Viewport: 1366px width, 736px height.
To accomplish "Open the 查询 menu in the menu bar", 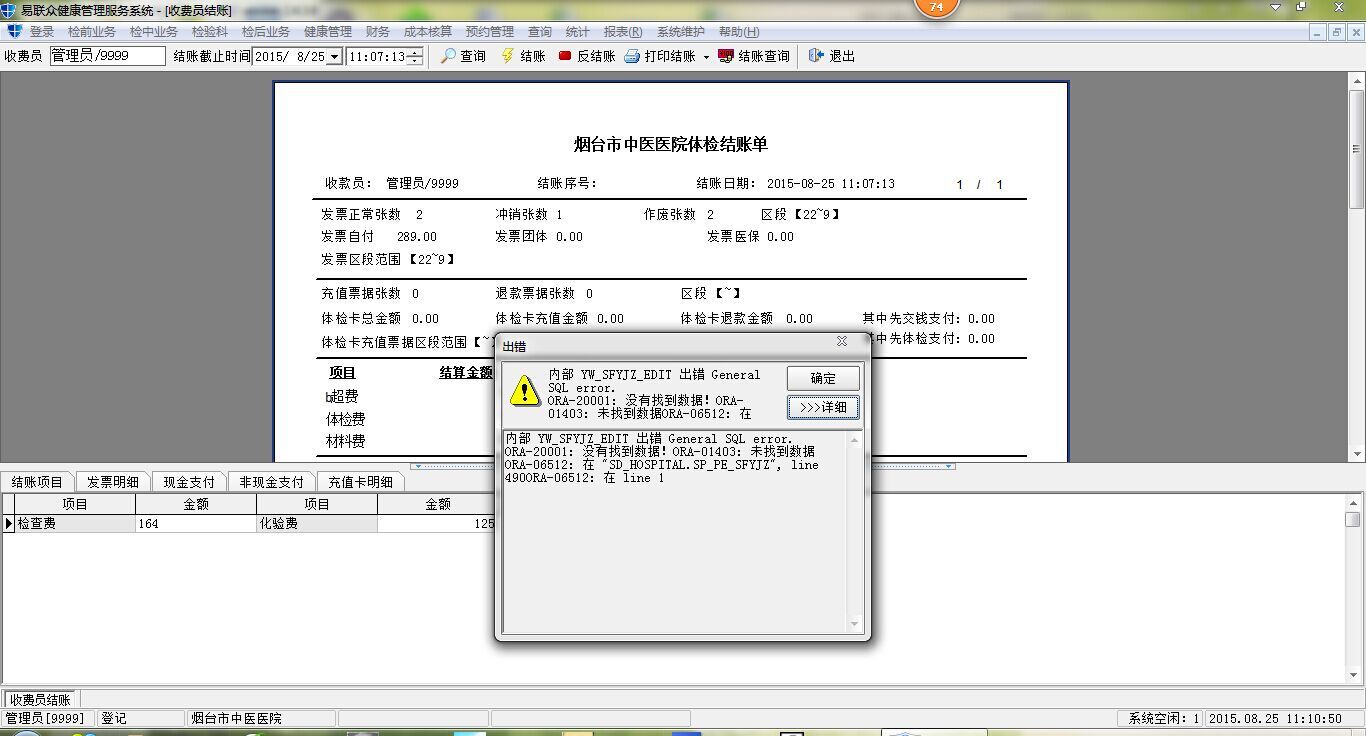I will (540, 32).
